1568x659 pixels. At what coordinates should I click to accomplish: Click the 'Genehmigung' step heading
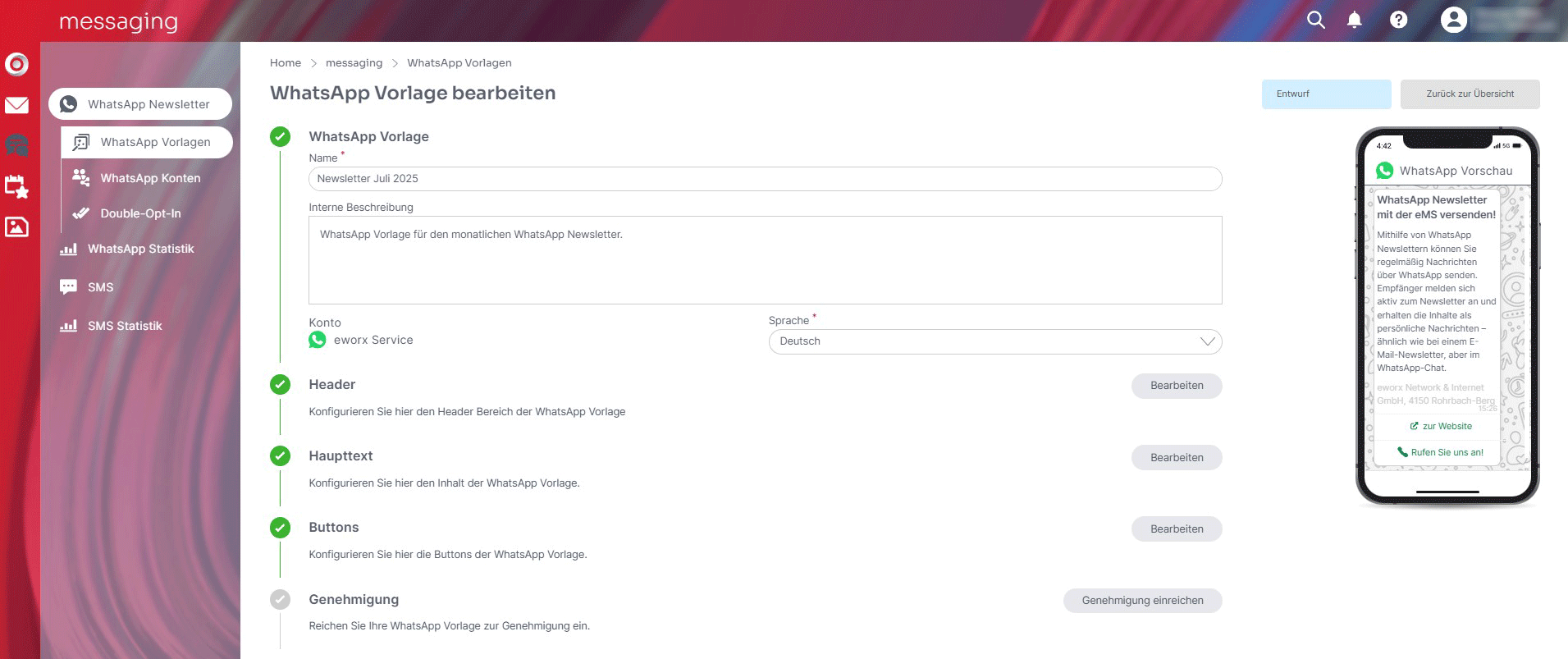(354, 599)
